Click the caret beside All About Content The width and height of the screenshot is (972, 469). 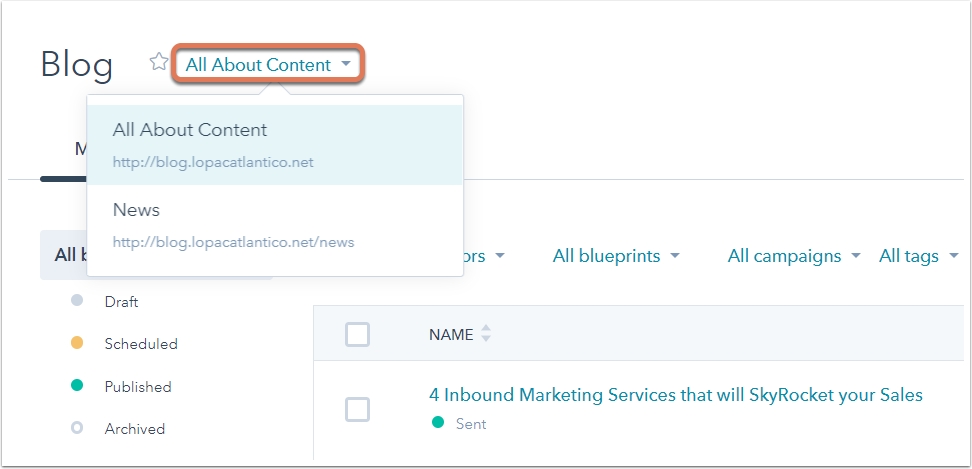(346, 64)
